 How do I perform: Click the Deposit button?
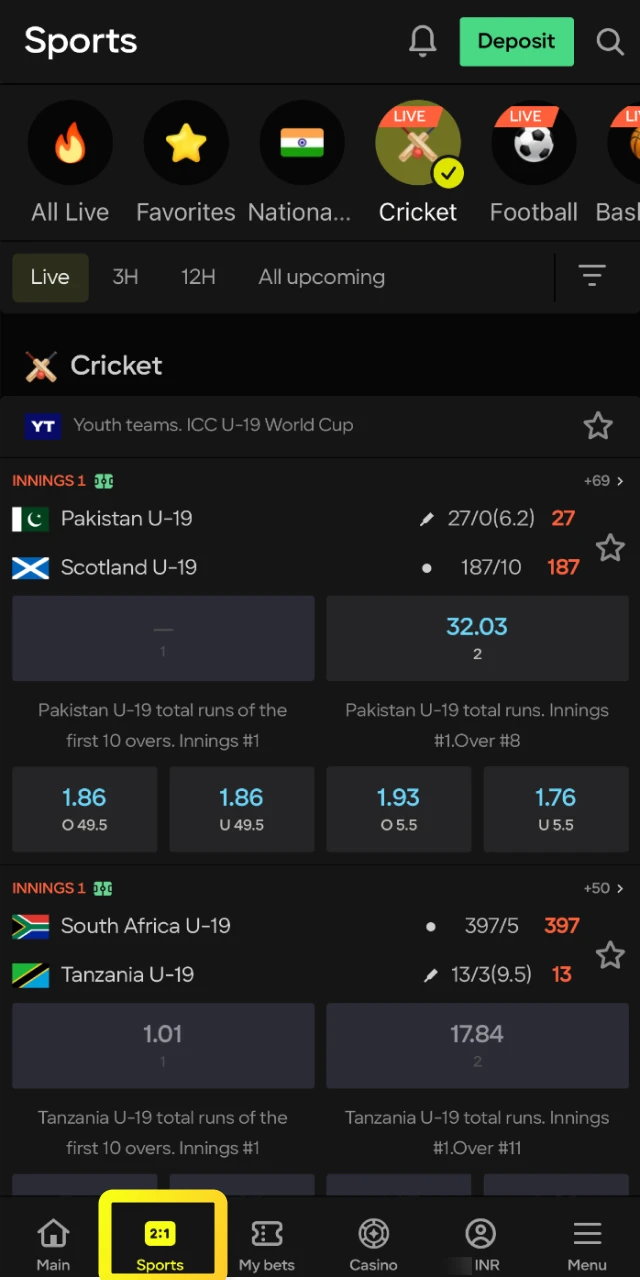point(516,42)
